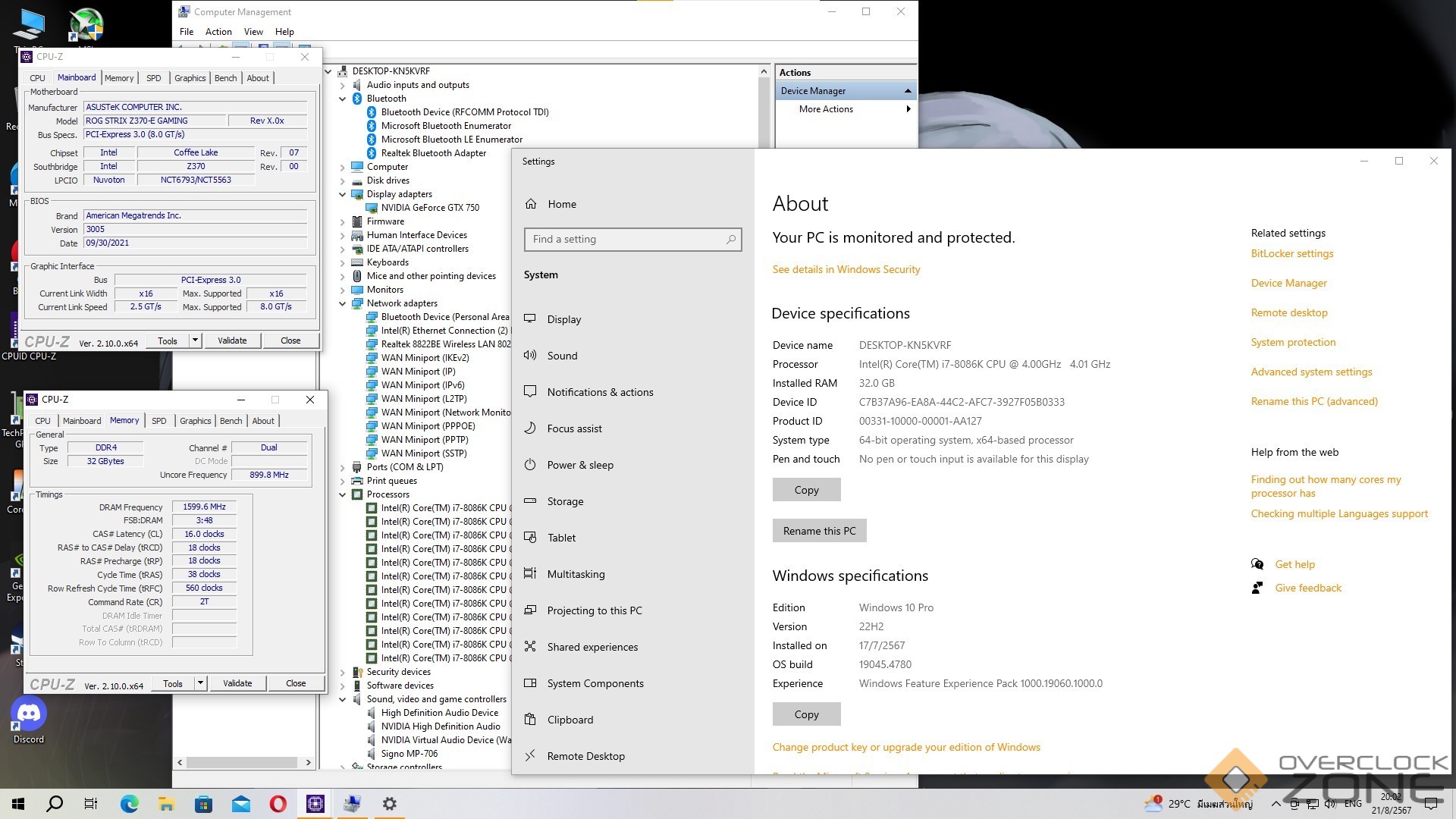This screenshot has height=819, width=1456.
Task: Open Power & sleep settings icon
Action: coord(530,465)
